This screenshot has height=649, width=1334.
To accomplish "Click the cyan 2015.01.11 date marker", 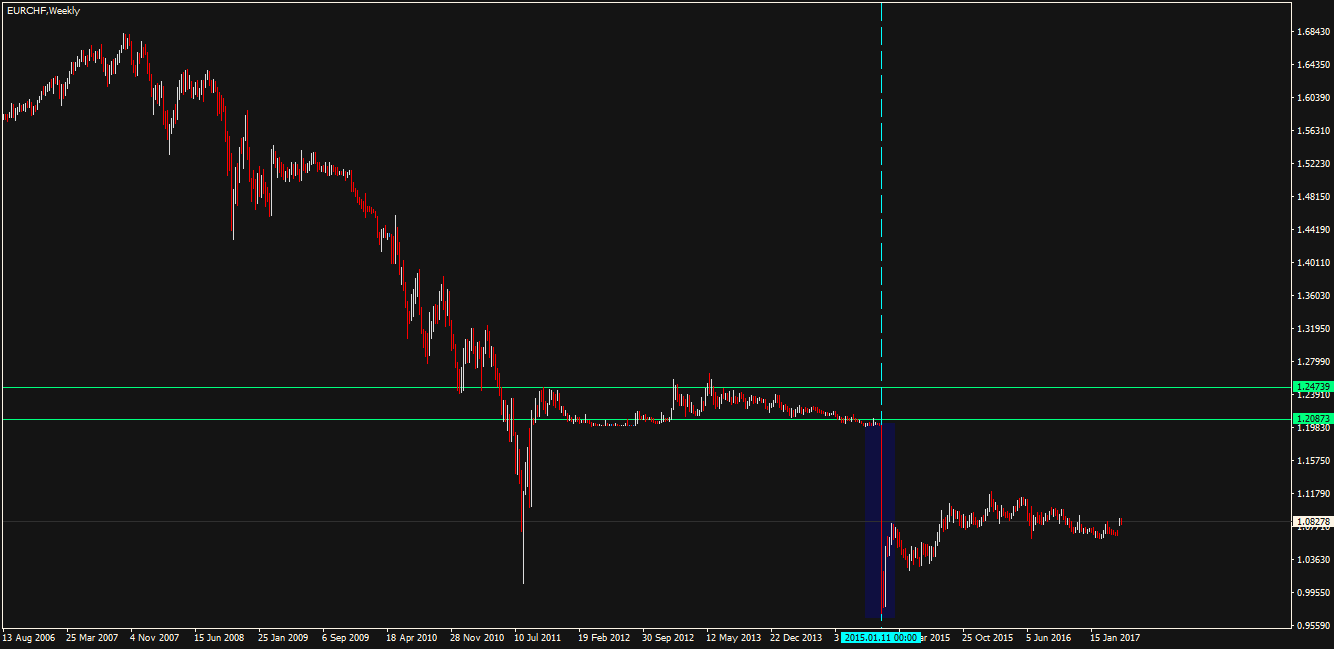I will (880, 637).
